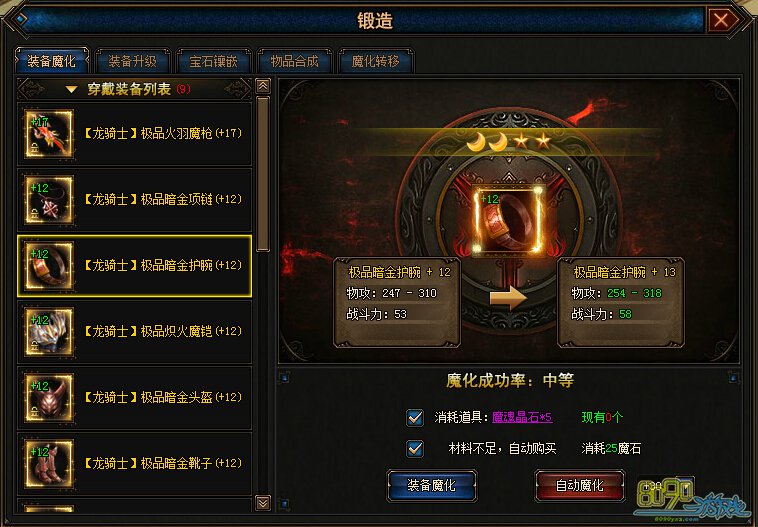Start 自动魔化 with the red button
The image size is (758, 527).
coord(580,485)
